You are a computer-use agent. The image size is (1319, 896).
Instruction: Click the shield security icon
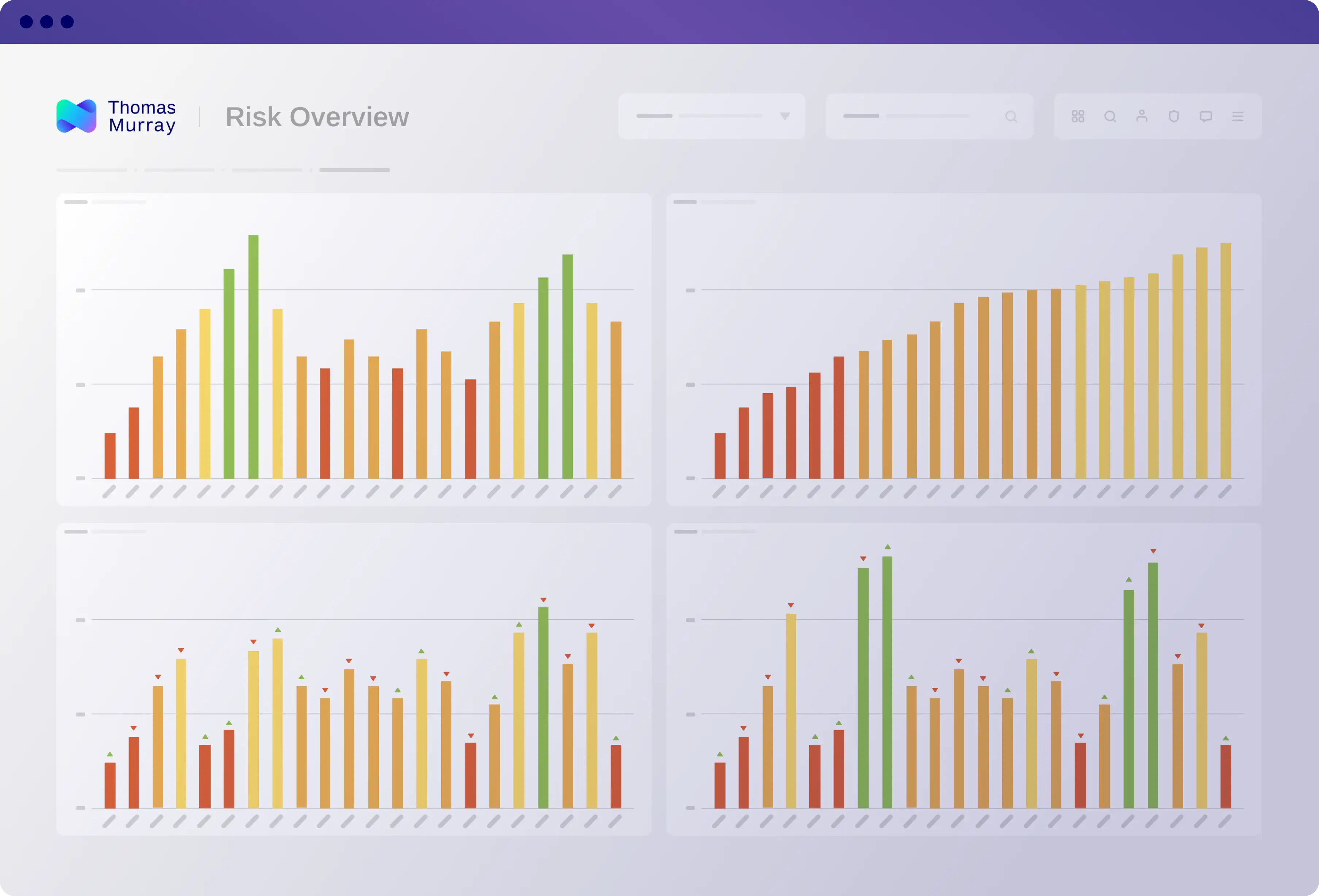click(x=1174, y=116)
